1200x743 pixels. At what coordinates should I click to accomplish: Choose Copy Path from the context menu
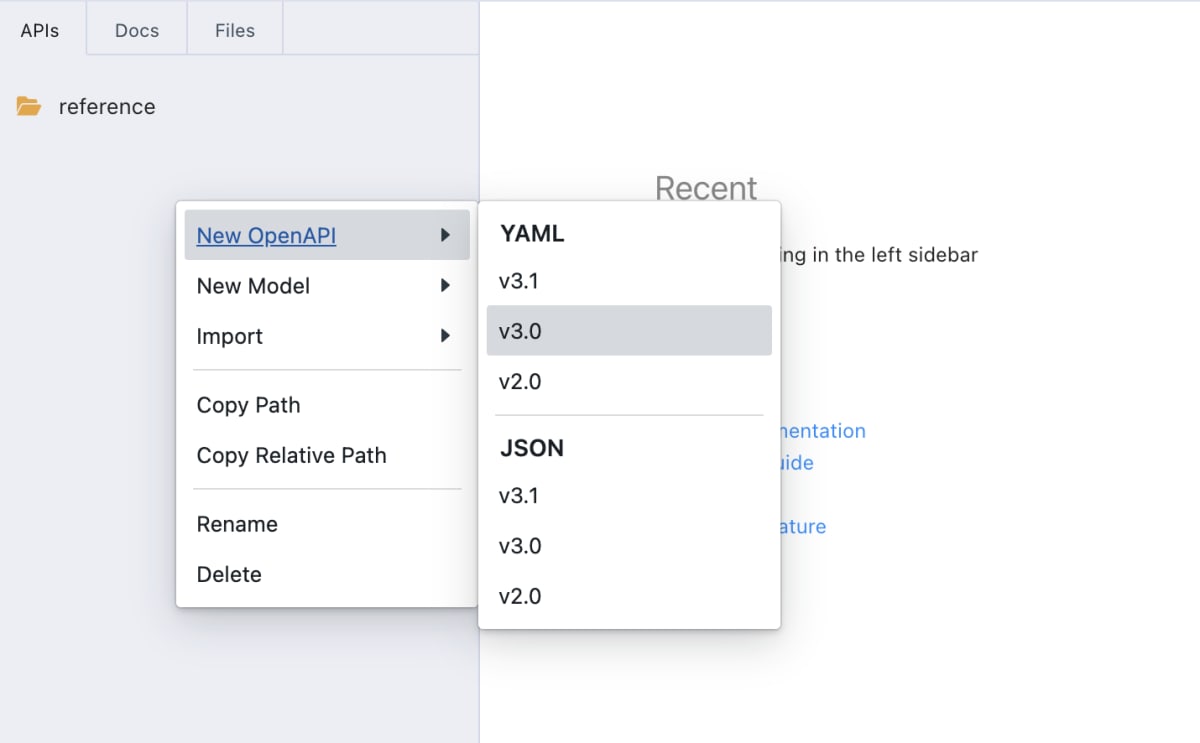pos(248,405)
